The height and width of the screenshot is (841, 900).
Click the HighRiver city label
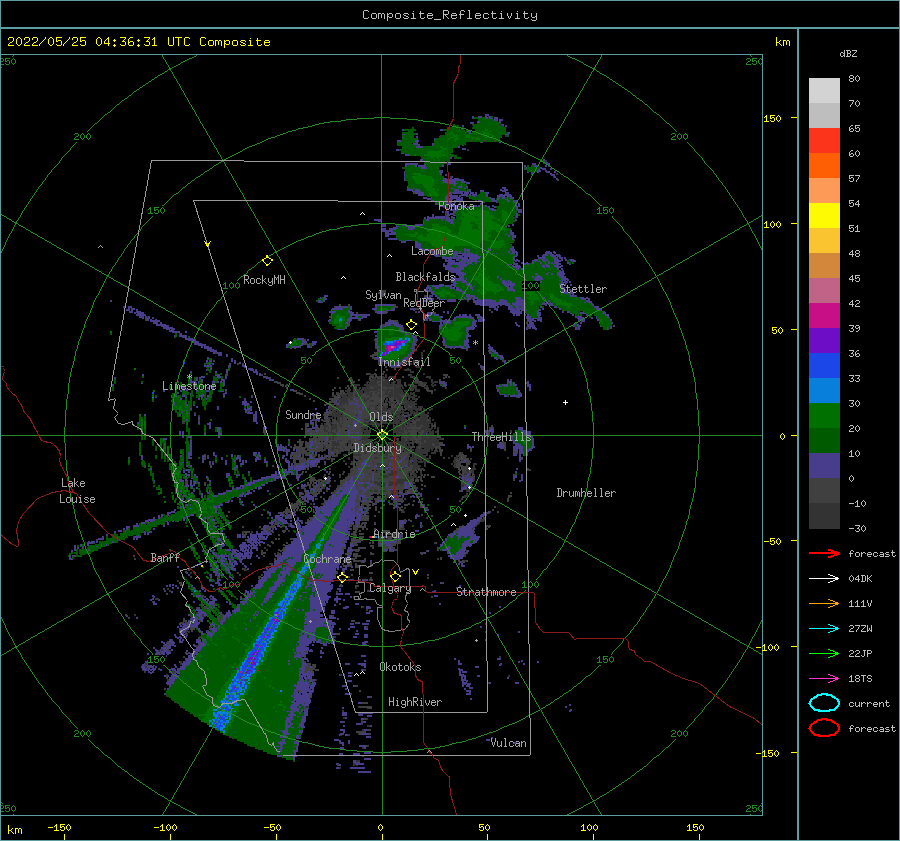click(415, 702)
